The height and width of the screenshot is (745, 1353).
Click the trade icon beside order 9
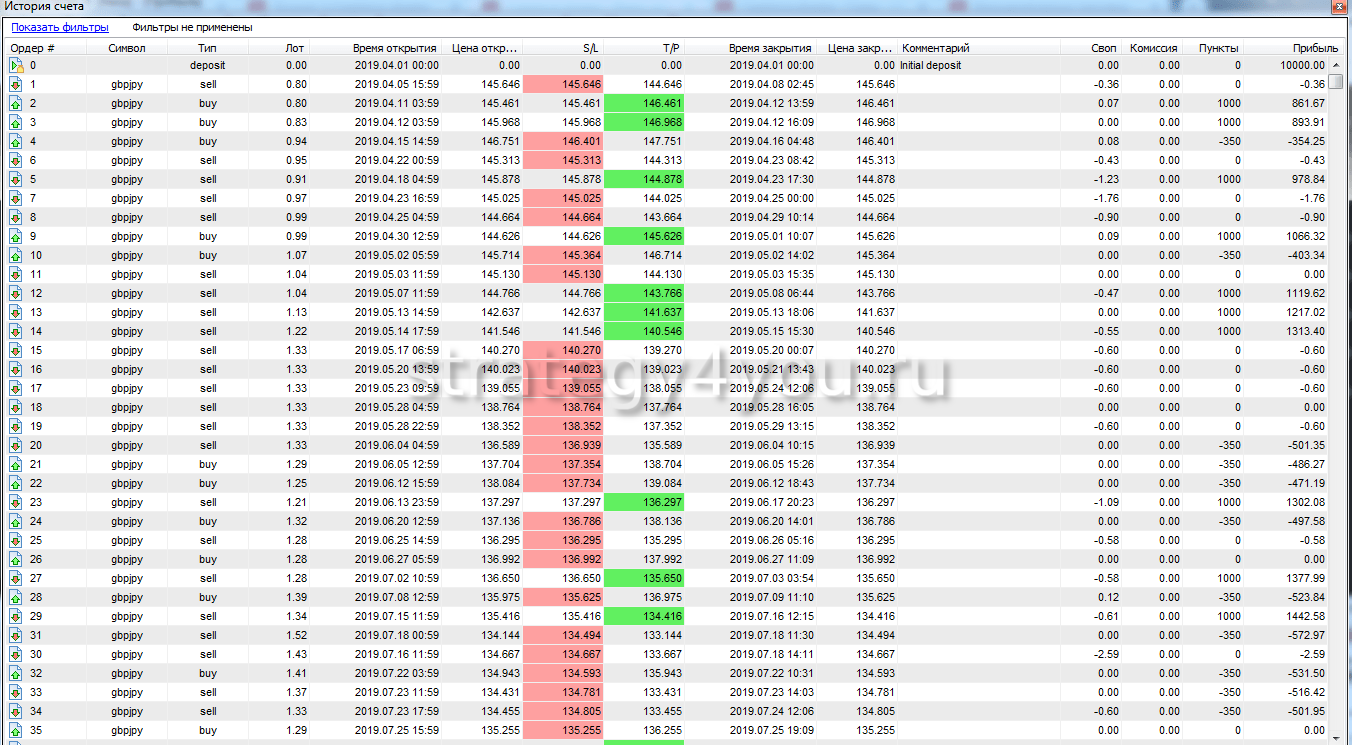coord(16,237)
